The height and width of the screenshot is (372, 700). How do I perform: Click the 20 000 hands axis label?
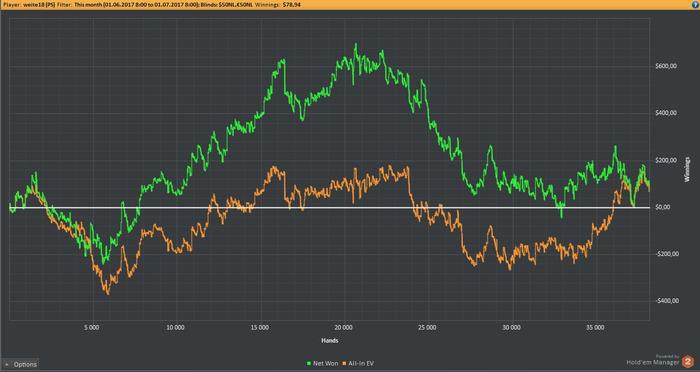343,328
